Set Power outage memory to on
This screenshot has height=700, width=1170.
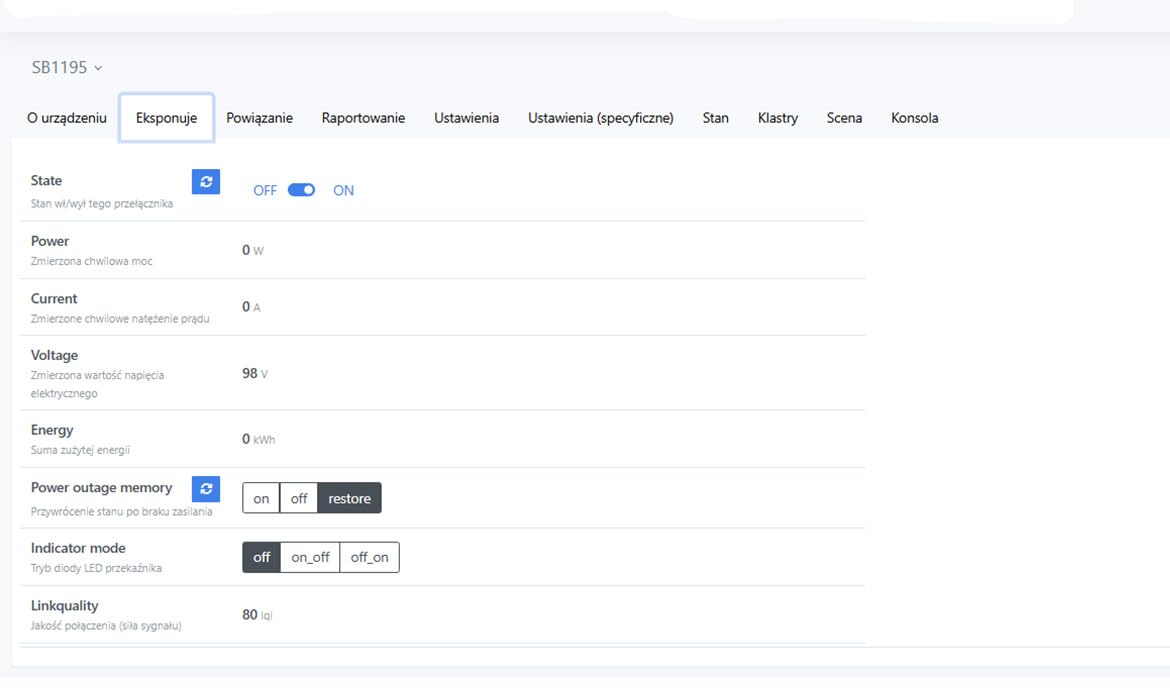pyautogui.click(x=261, y=499)
